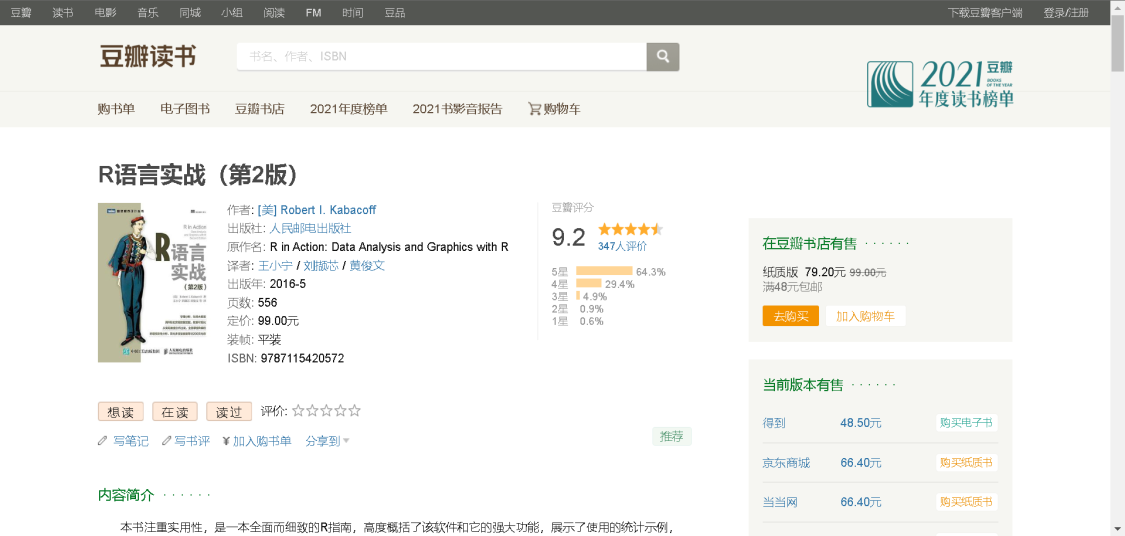Open 音乐 in the top navigation
Viewport: 1125px width, 536px height.
pos(148,13)
